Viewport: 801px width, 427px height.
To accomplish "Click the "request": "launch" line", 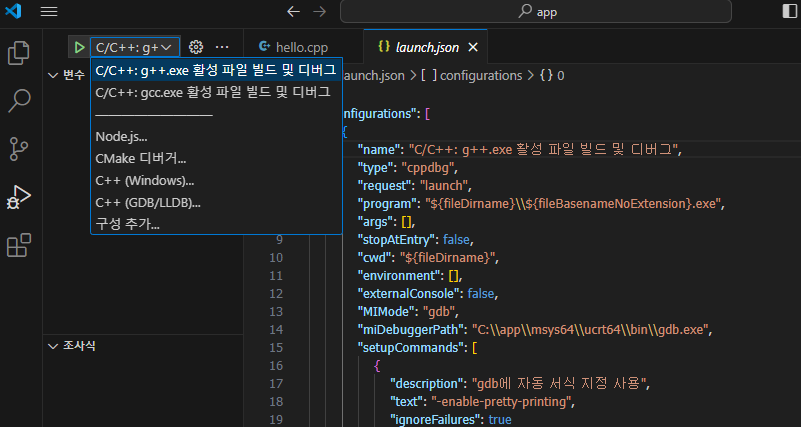I will [x=414, y=185].
